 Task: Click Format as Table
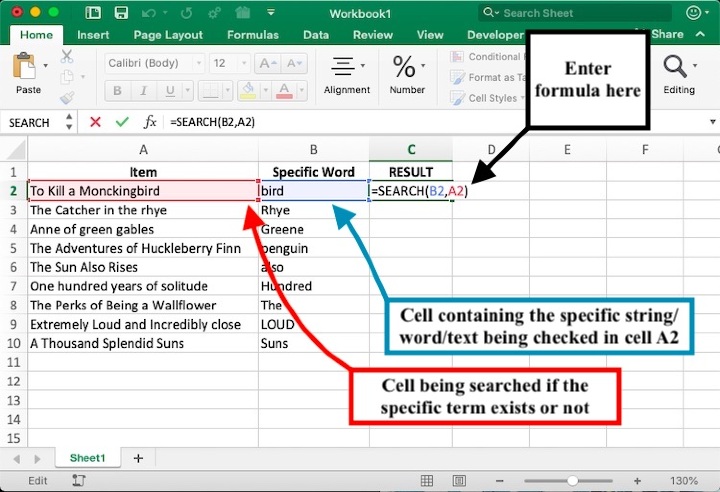coord(488,77)
